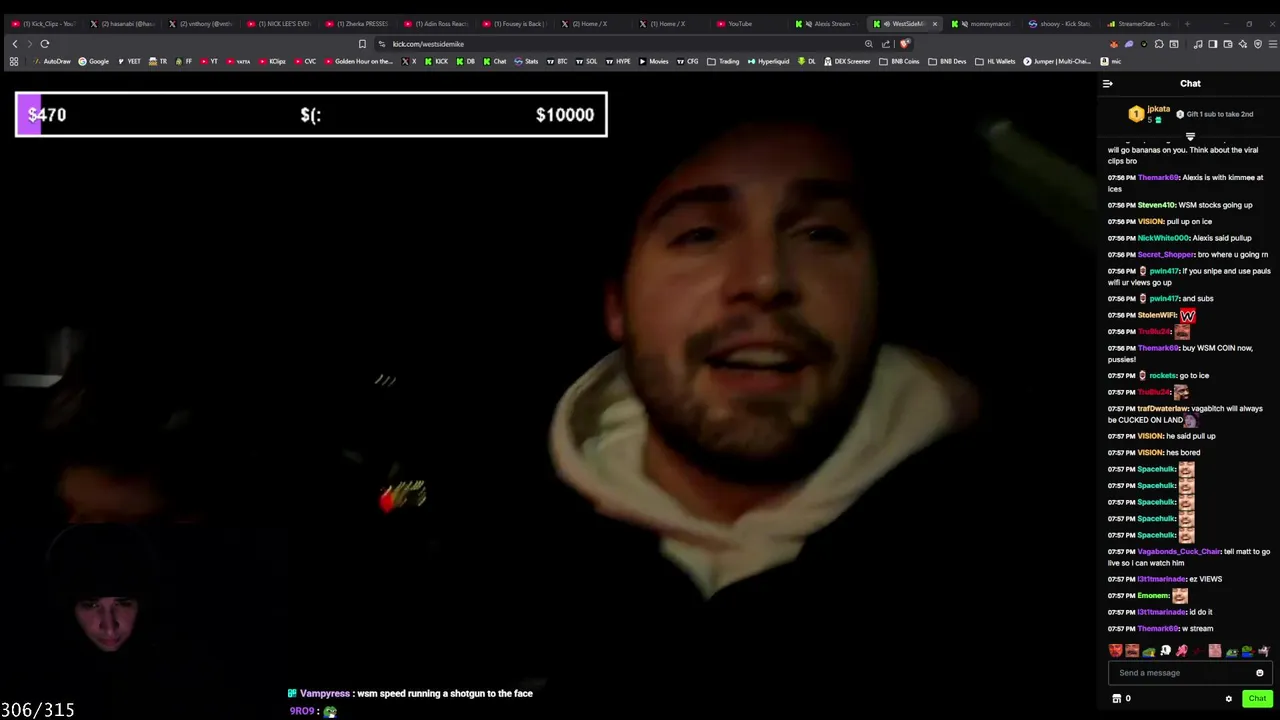Open Themark69 username in w stream message
Image resolution: width=1280 pixels, height=720 pixels.
pos(1158,629)
